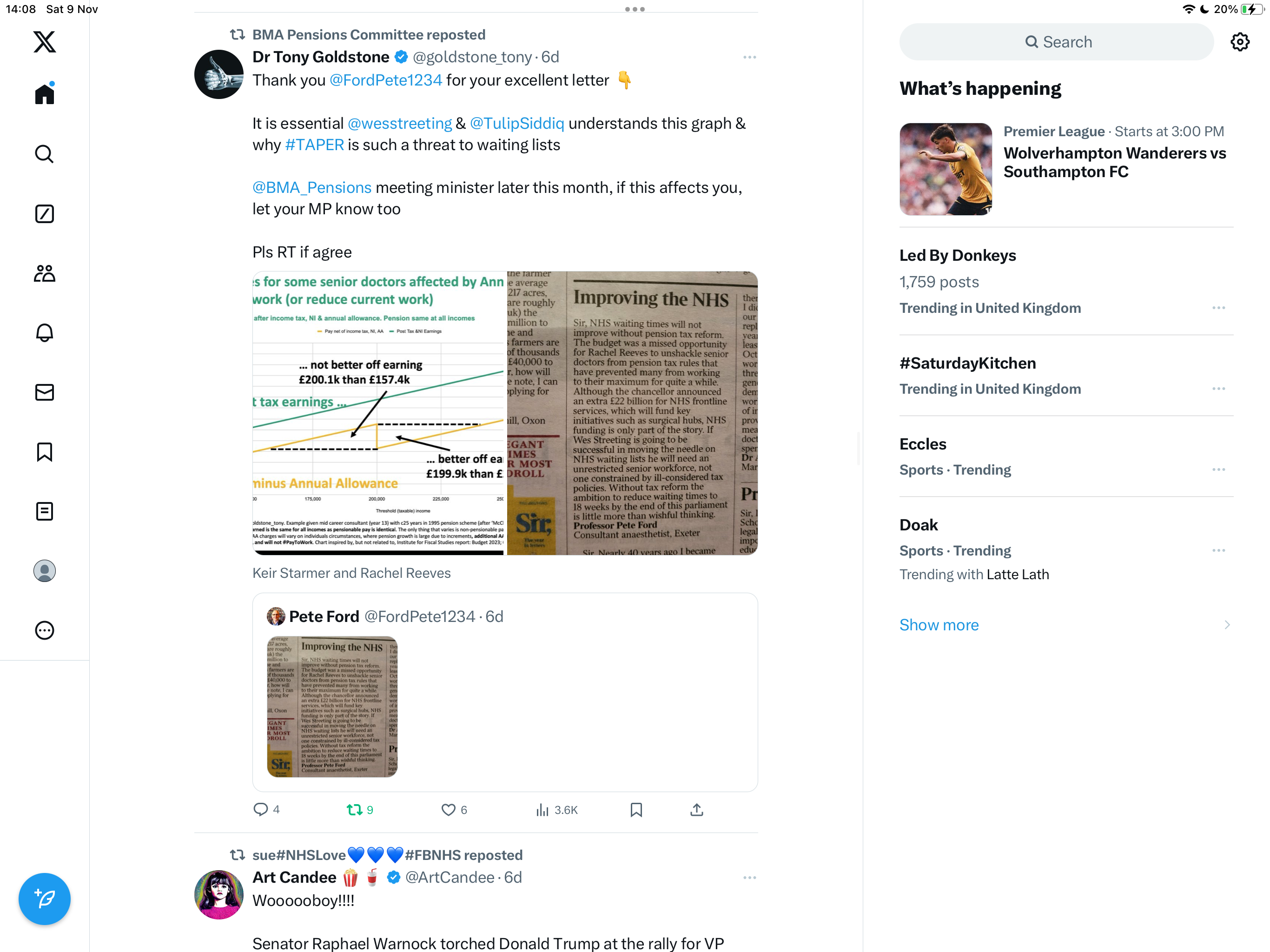The image size is (1270, 952).
Task: Open more options for Dr Tony Goldstone's post
Action: [x=749, y=58]
